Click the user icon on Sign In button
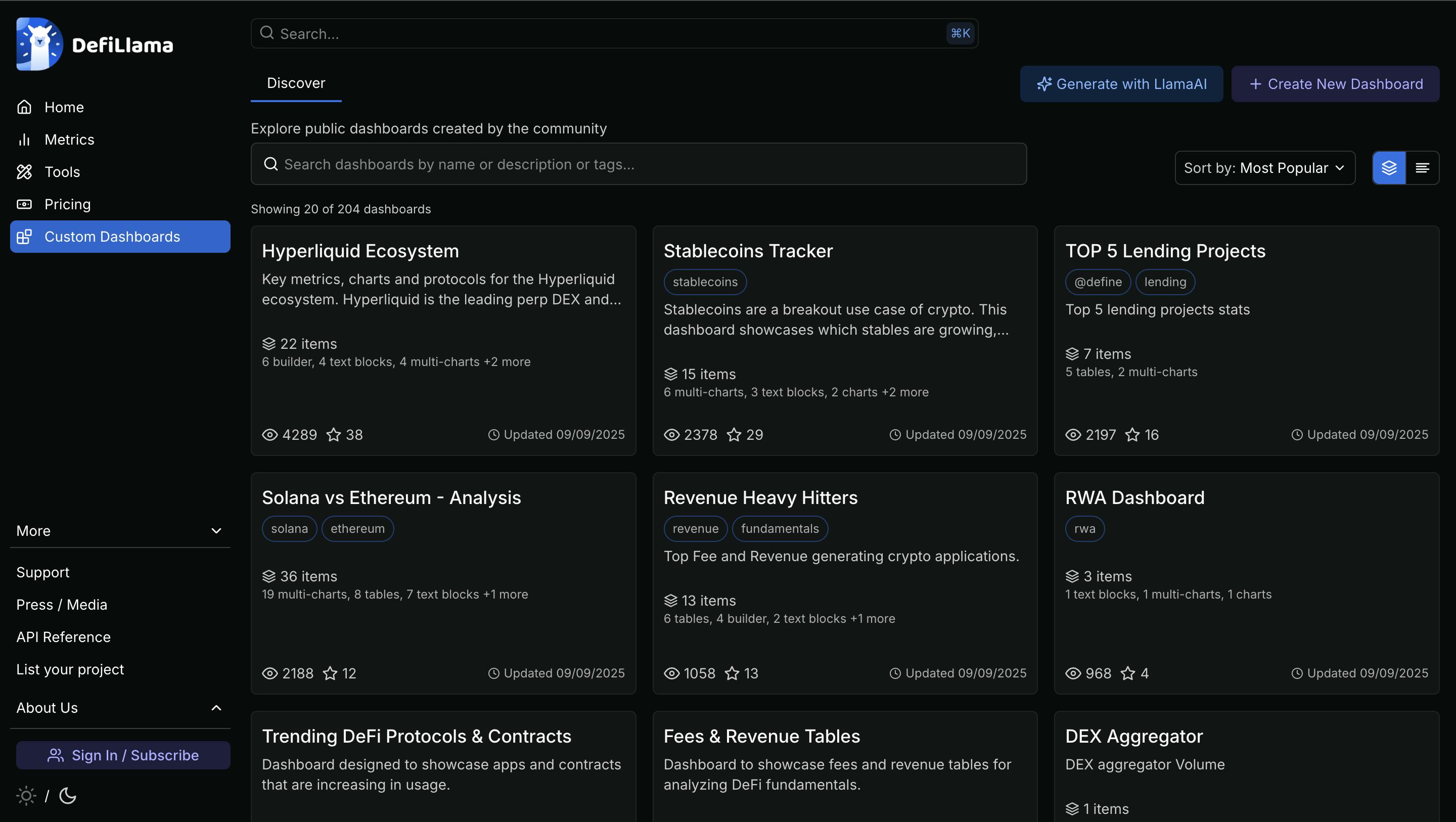The image size is (1456, 822). [56, 755]
